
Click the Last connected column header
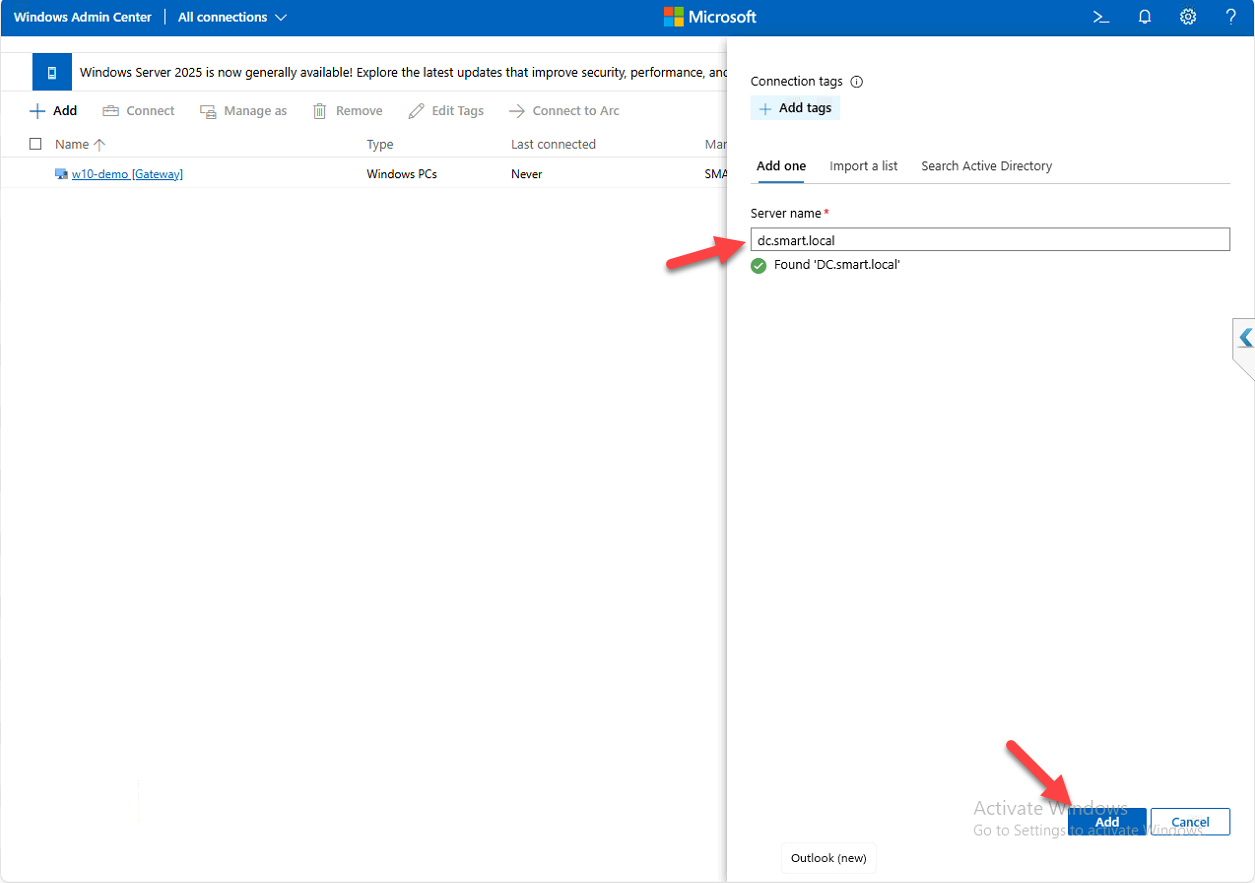553,144
